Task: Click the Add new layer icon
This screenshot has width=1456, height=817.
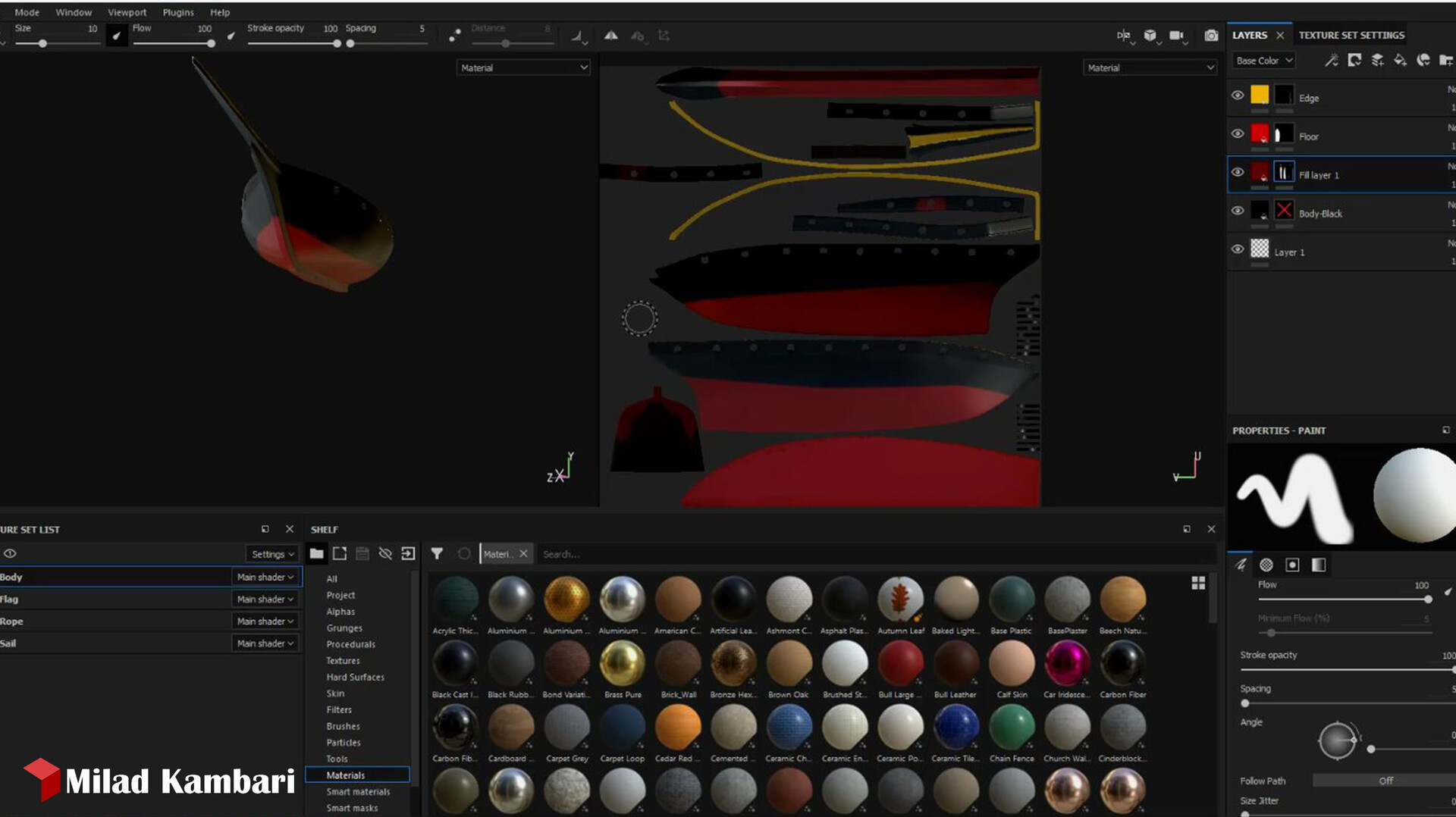Action: click(1378, 60)
